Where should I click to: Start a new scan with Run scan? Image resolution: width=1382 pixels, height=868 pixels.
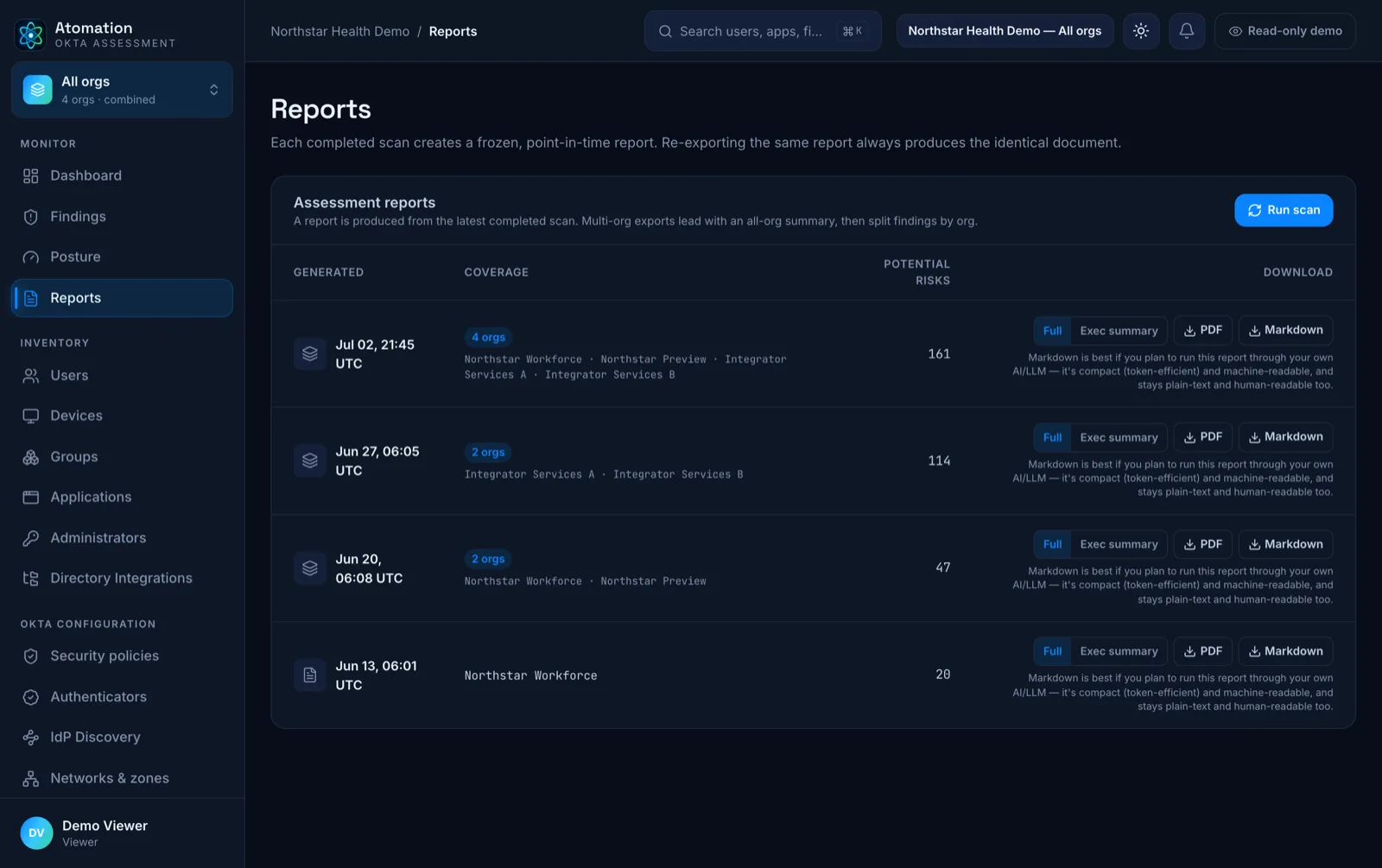coord(1284,210)
